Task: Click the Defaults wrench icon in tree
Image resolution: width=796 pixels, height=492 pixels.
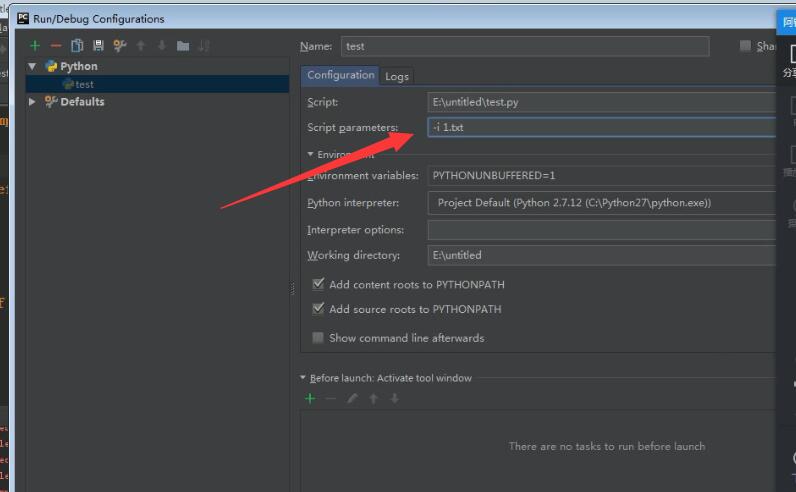Action: (51, 102)
